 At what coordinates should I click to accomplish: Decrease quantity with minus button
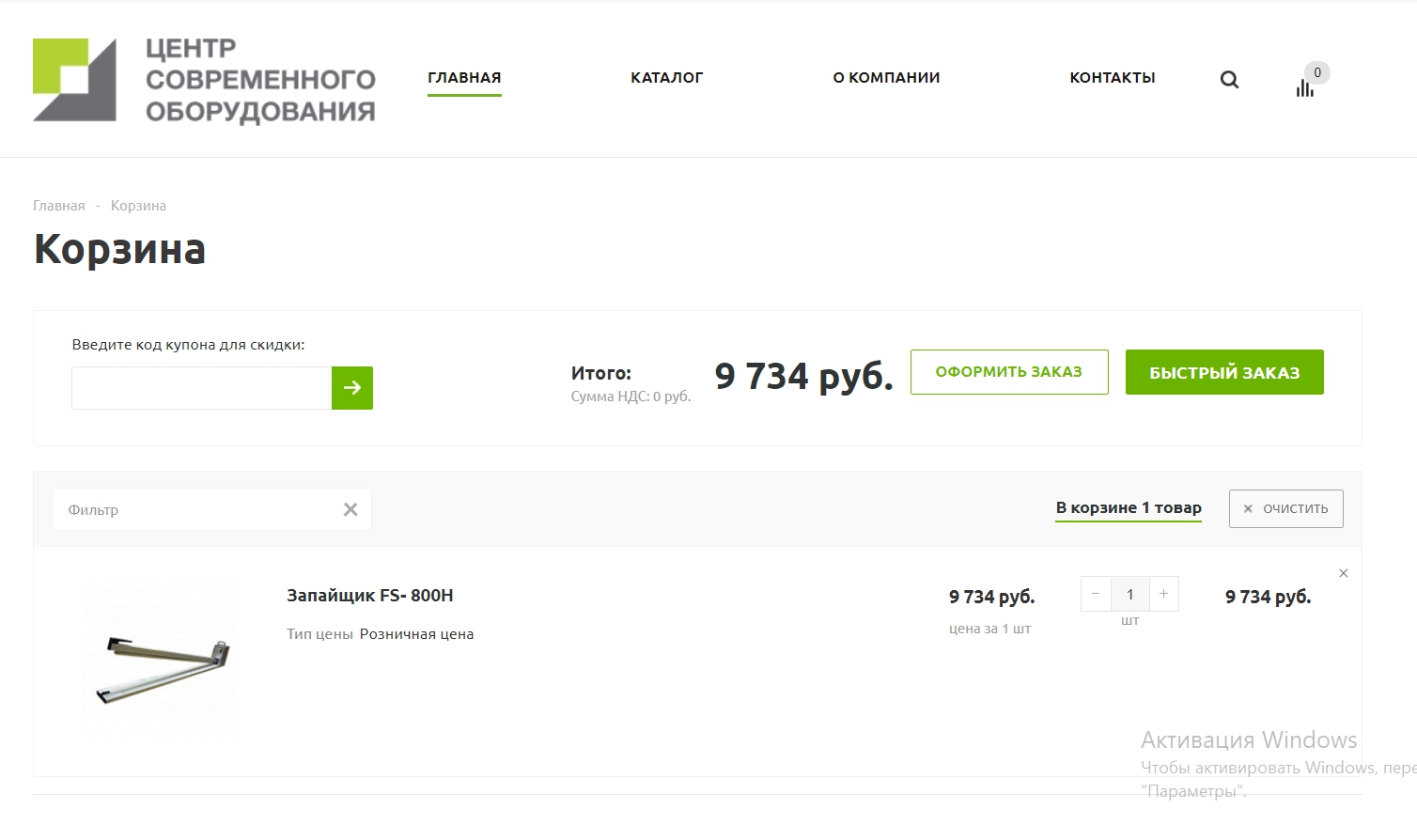click(1096, 594)
